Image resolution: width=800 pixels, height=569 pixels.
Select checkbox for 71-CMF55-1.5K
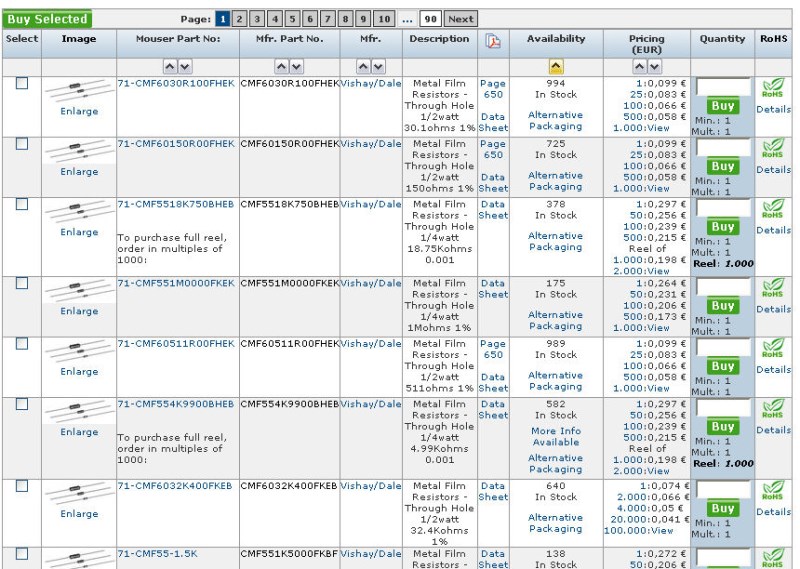(22, 554)
